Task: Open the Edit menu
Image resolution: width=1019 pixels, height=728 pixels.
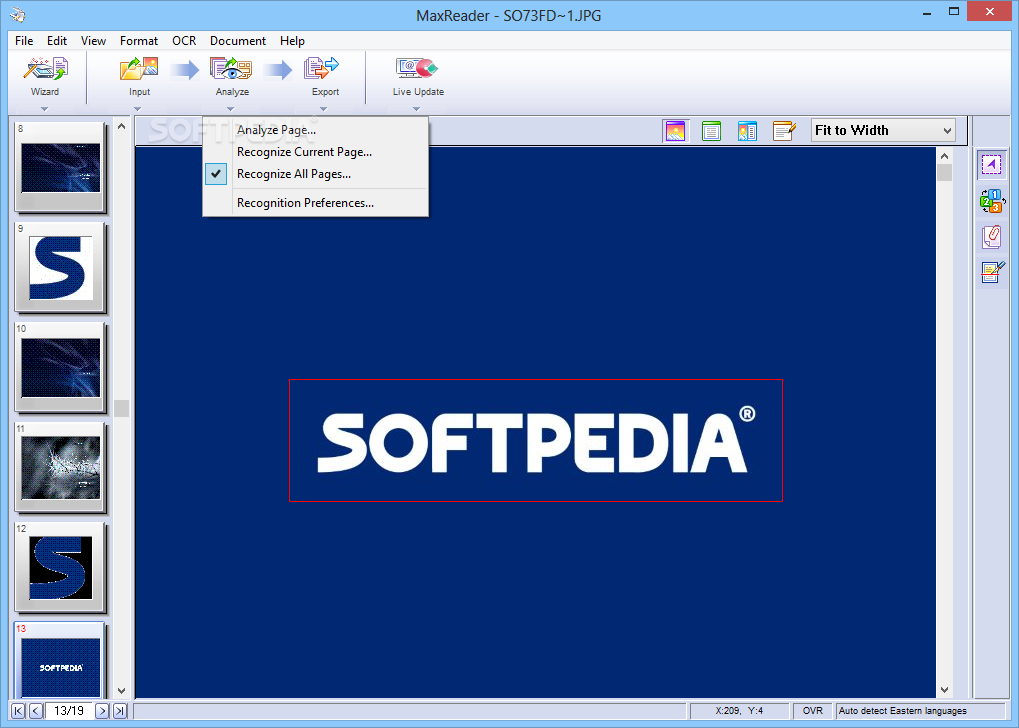Action: (x=57, y=41)
